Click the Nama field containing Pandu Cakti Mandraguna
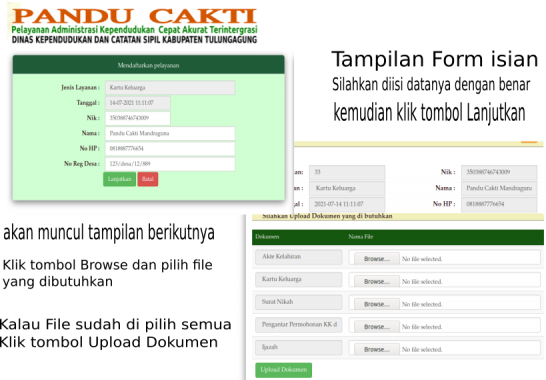This screenshot has height=380, width=546. point(170,133)
